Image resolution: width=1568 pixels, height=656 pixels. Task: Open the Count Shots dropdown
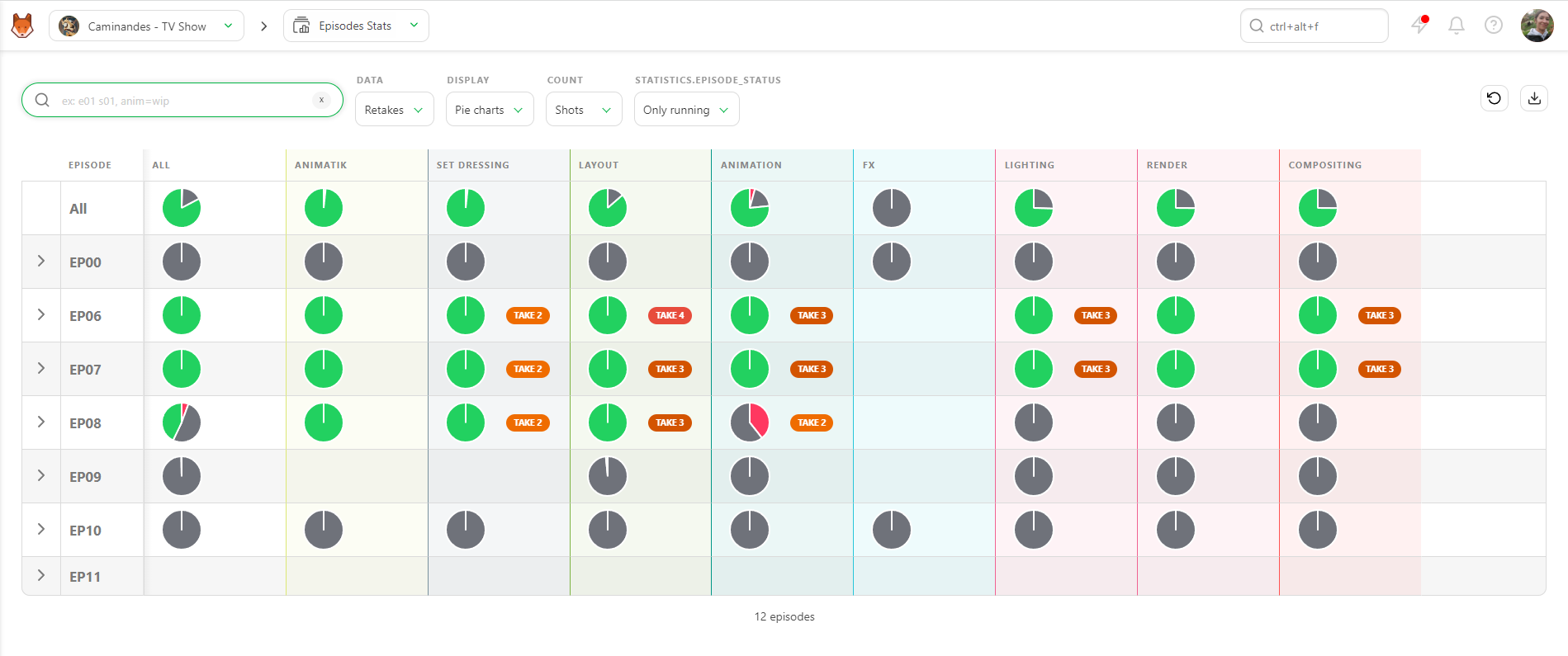click(x=584, y=110)
